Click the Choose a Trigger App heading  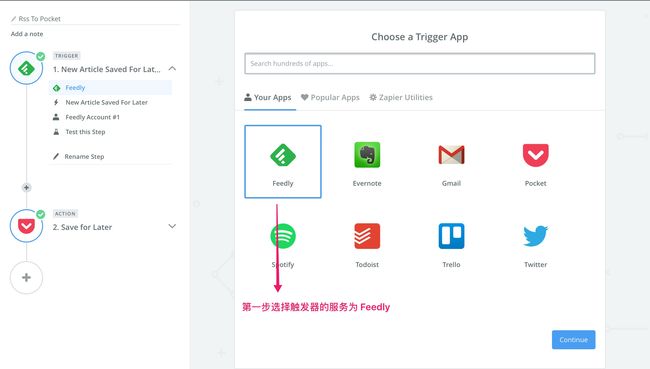pyautogui.click(x=420, y=37)
